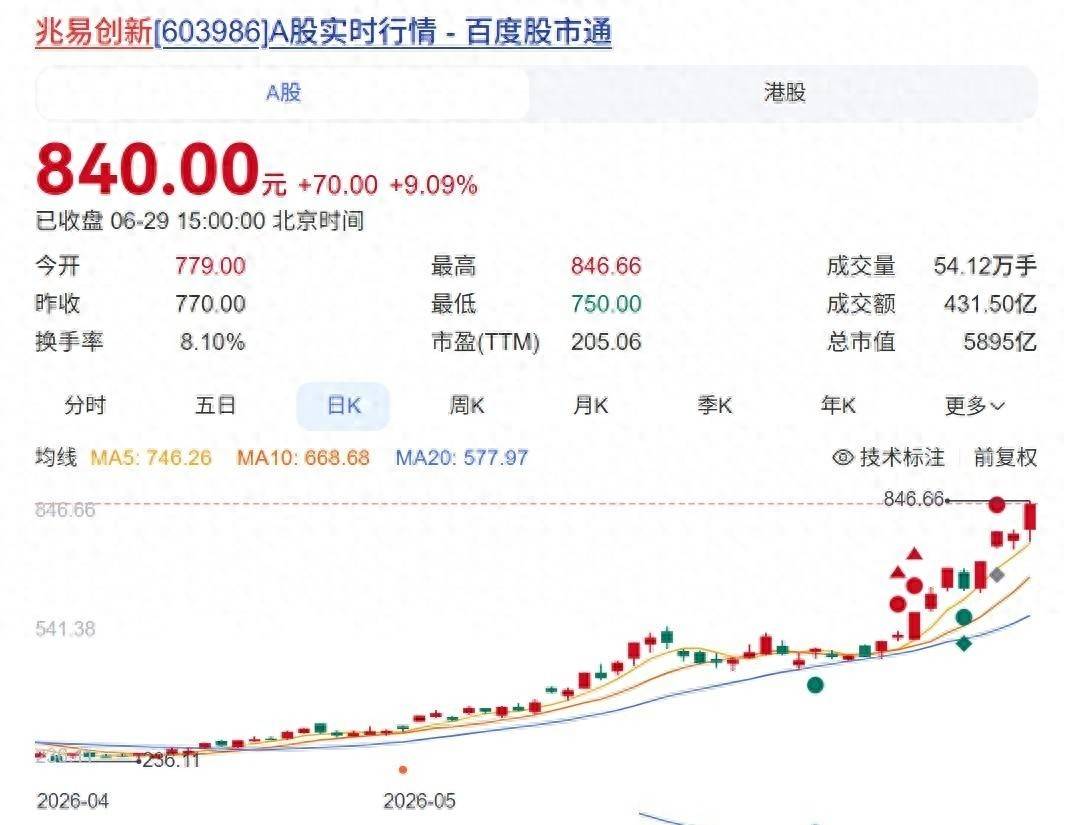1065x825 pixels.
Task: Switch to the A股 tab
Action: coord(283,93)
